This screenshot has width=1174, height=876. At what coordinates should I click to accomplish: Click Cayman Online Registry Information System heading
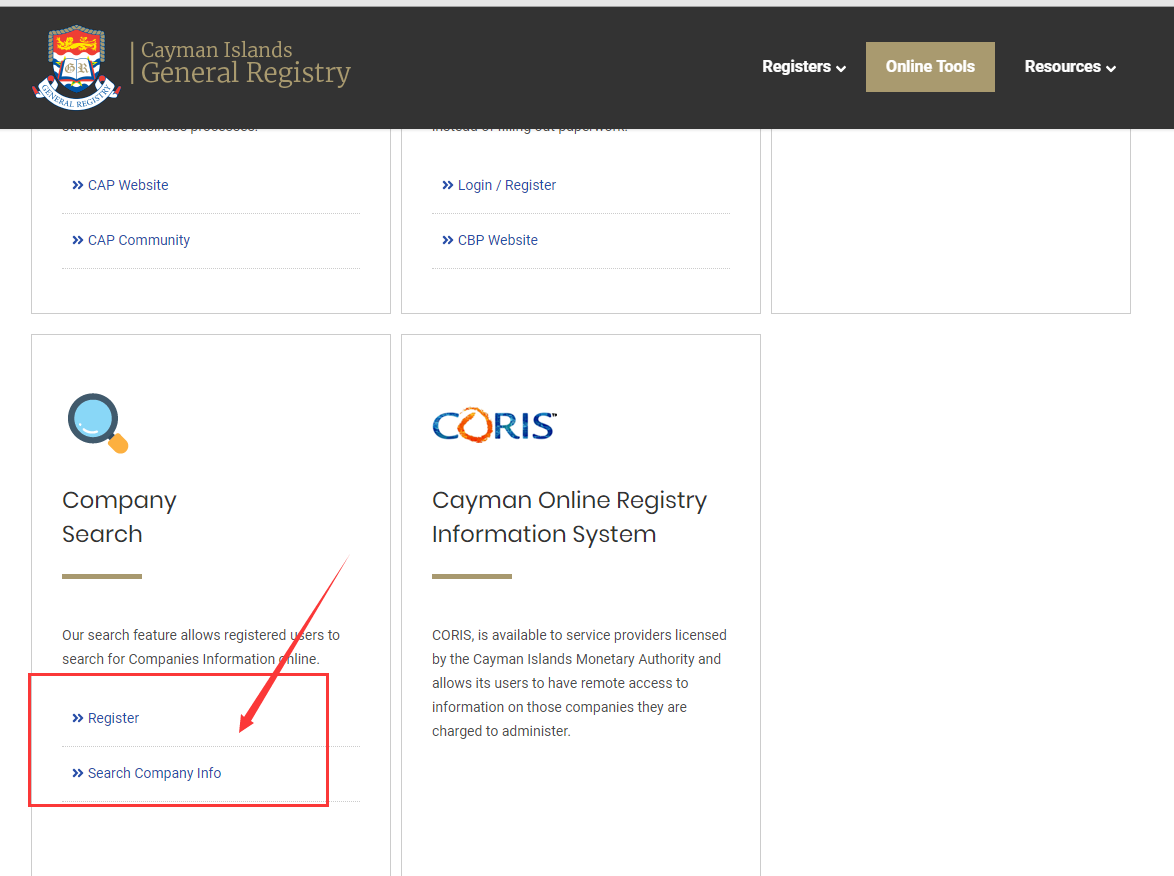point(569,517)
